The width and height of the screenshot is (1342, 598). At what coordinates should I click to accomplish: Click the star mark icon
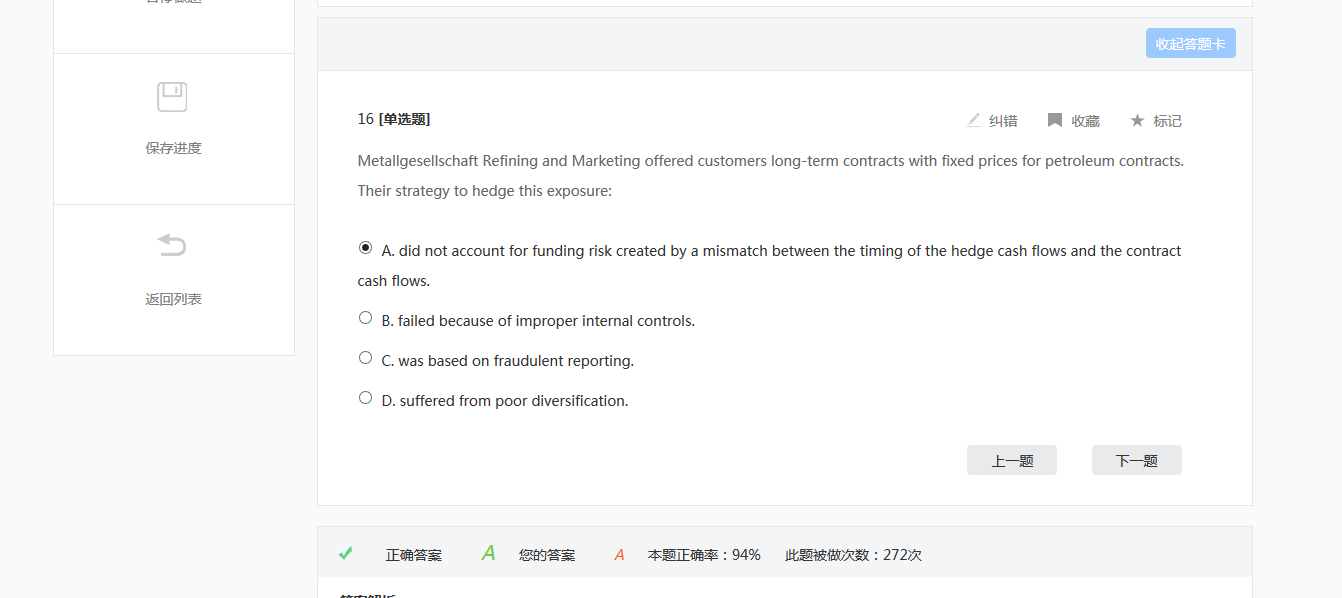click(x=1137, y=120)
